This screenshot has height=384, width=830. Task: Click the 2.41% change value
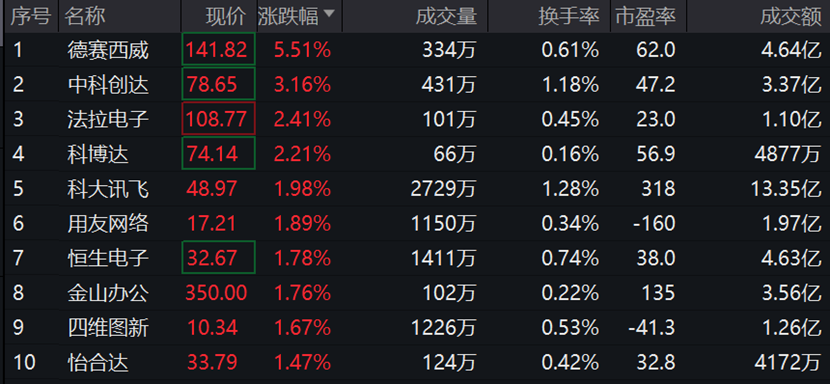click(x=302, y=120)
